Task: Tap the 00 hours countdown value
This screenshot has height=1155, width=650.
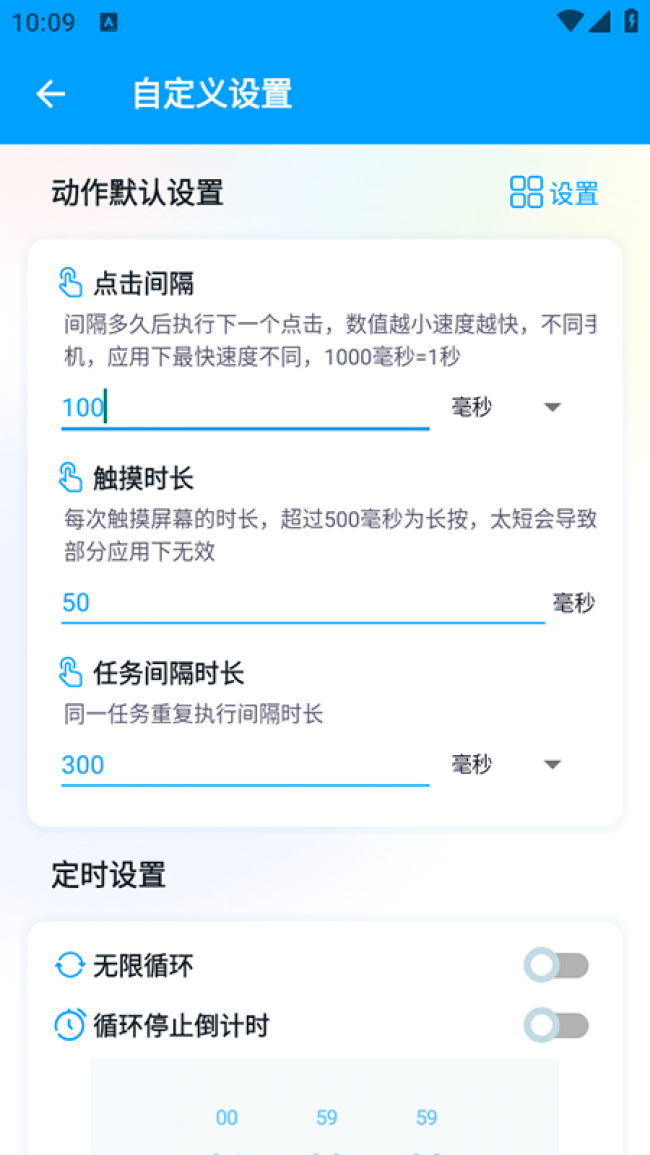Action: (x=227, y=1118)
